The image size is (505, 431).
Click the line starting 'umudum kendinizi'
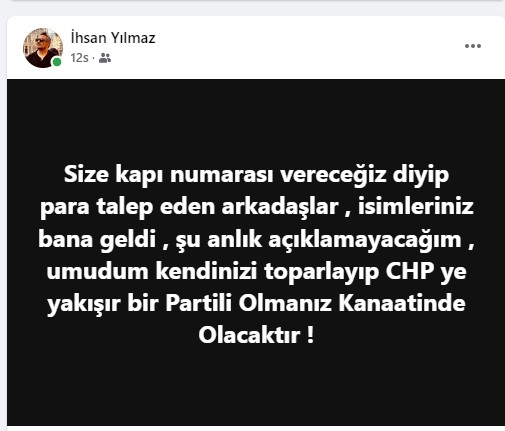256,272
